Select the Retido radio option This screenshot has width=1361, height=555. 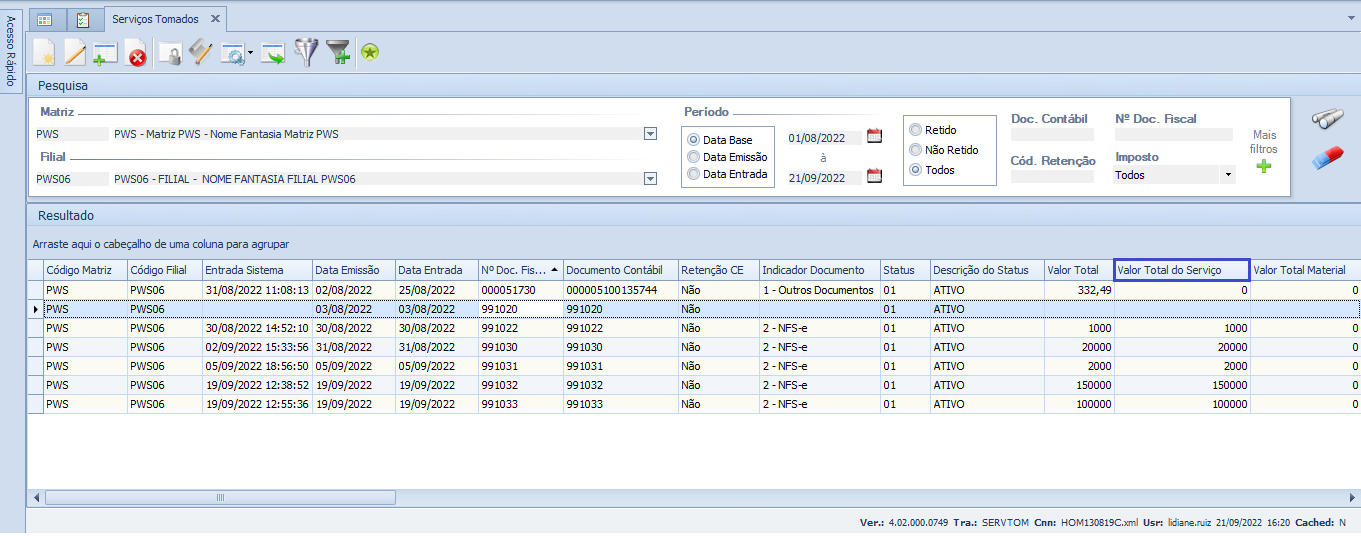point(915,130)
